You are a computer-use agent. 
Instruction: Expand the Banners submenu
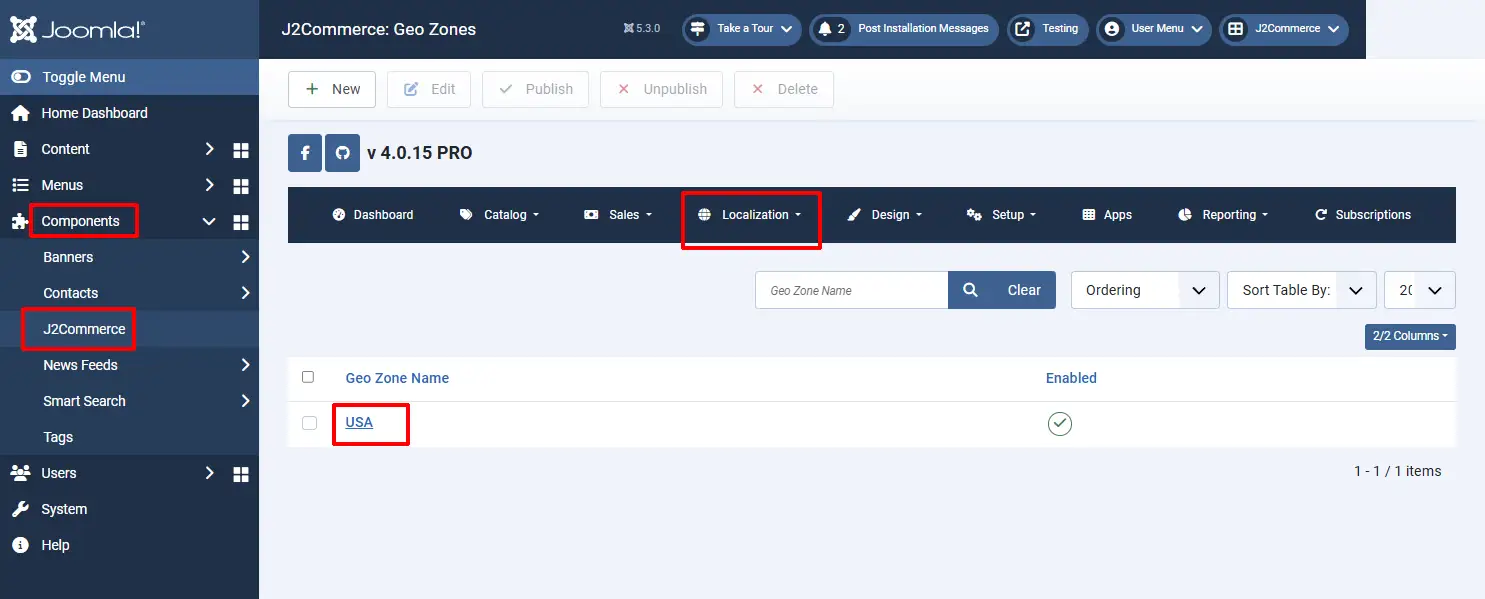245,257
